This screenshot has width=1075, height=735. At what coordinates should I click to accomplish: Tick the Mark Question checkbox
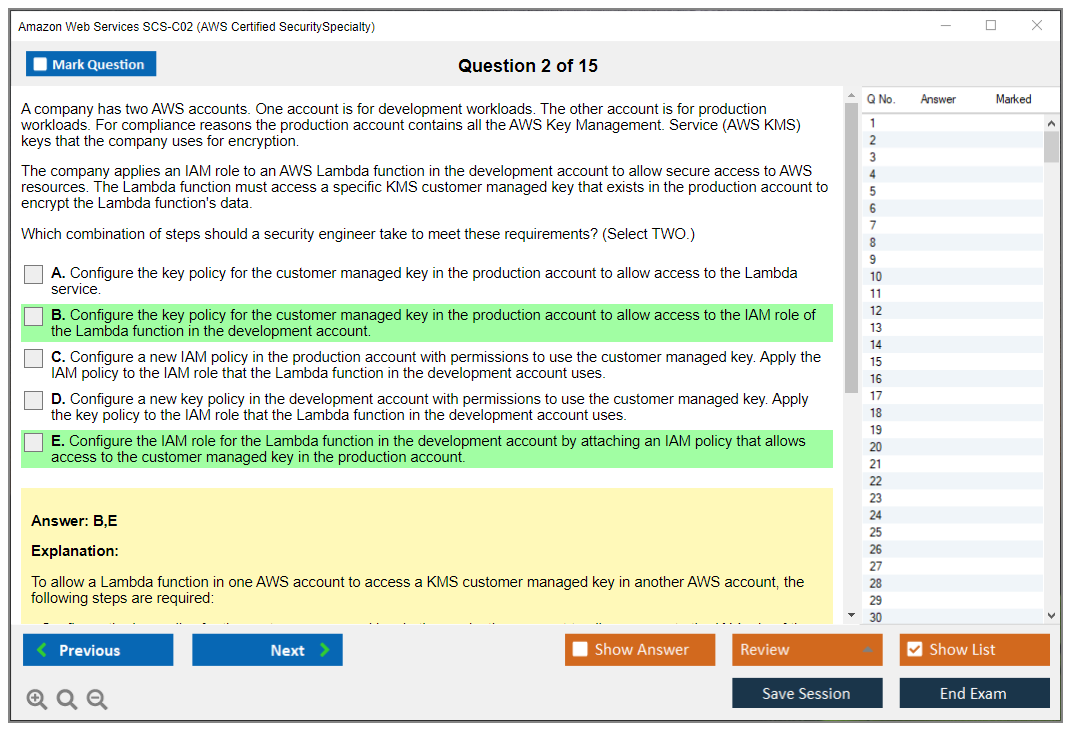[x=40, y=65]
